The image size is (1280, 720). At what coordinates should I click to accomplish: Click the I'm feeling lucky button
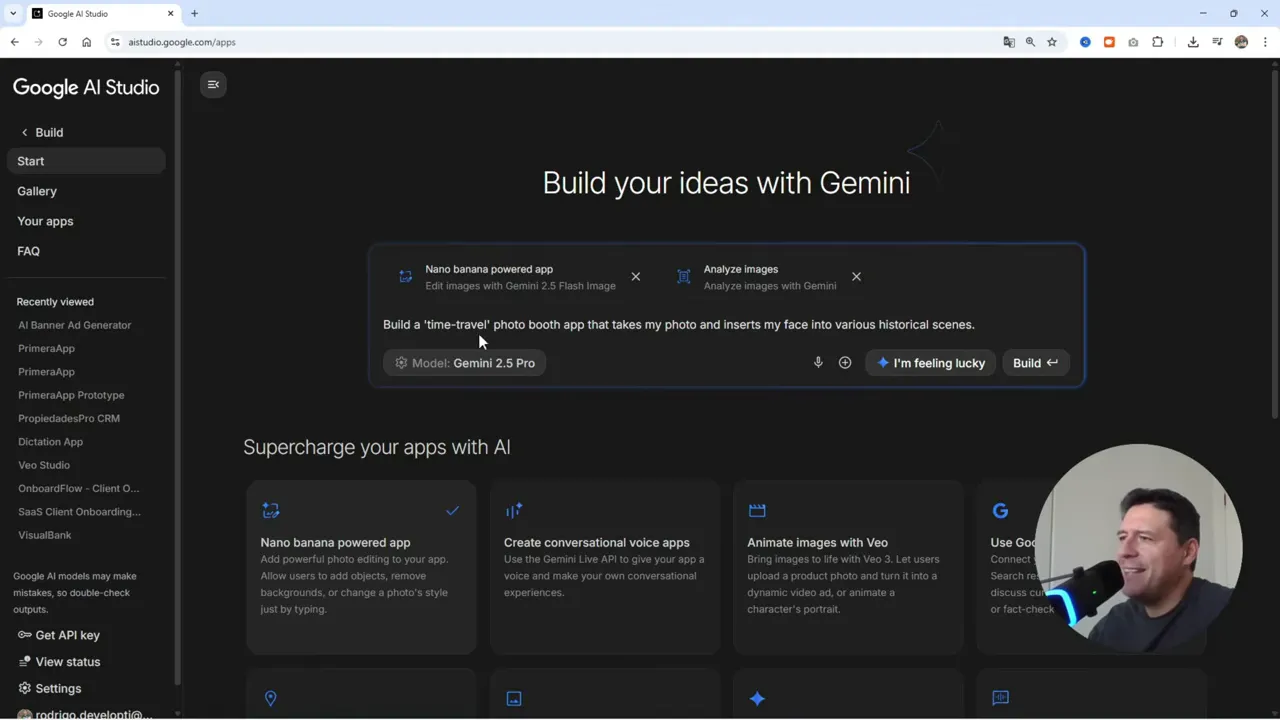931,362
